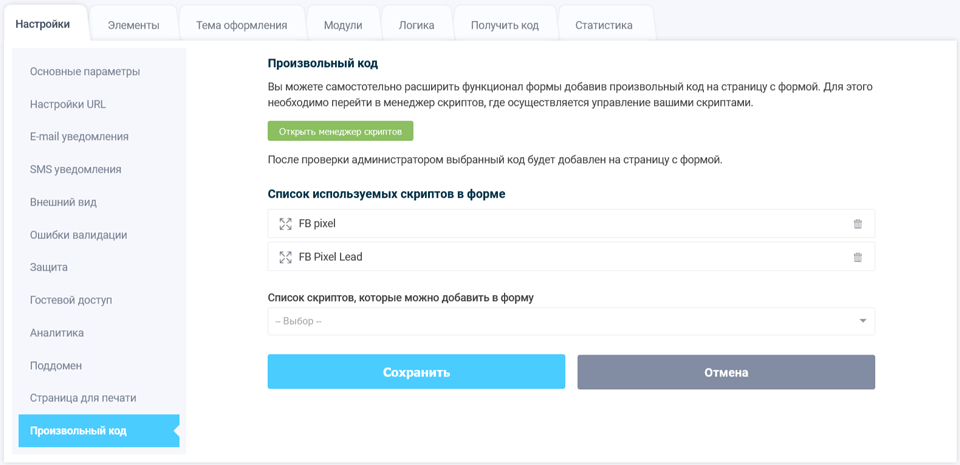
Task: Open the Защита settings section
Action: click(x=49, y=267)
